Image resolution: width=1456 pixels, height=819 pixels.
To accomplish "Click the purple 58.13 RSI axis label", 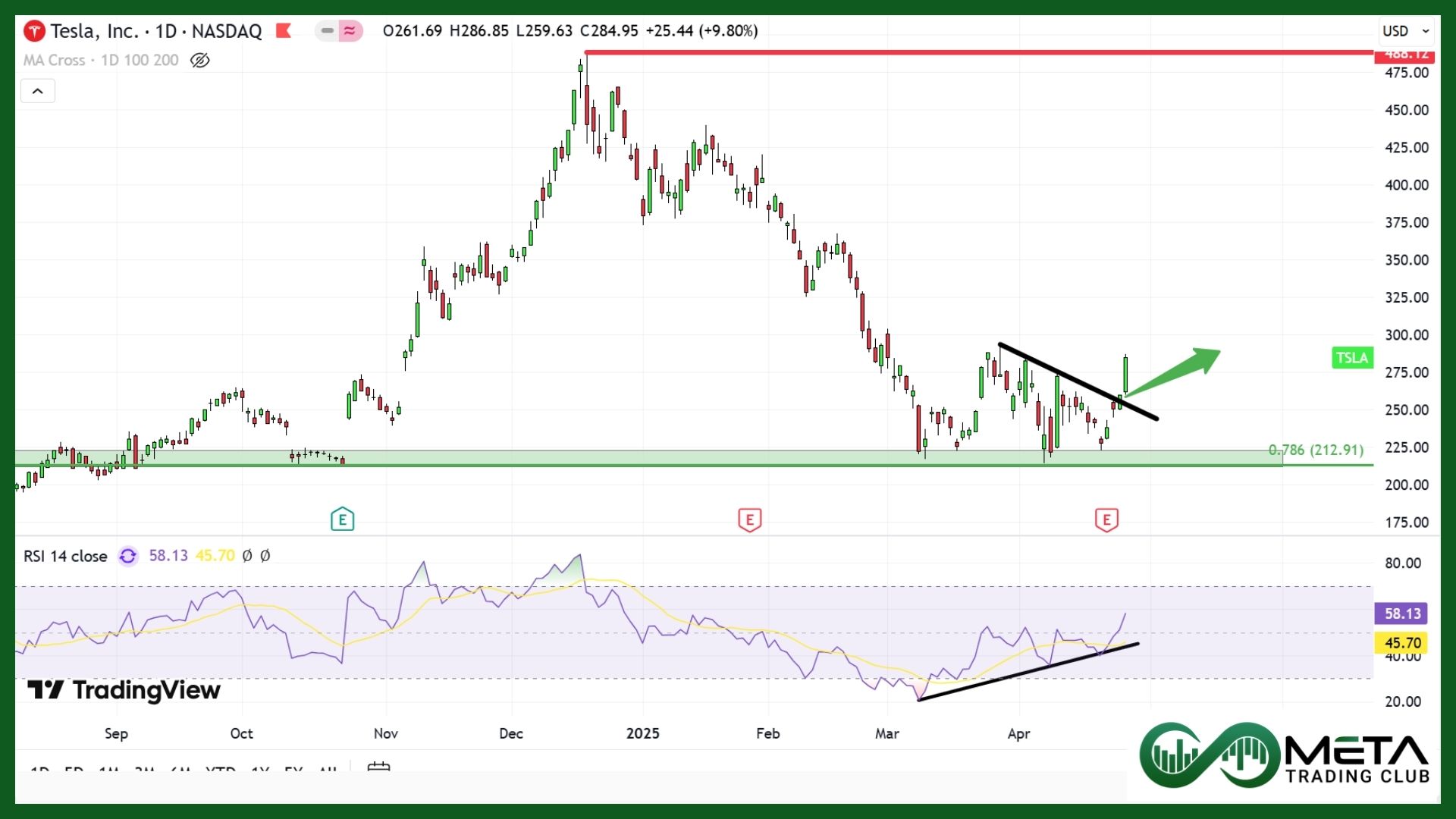I will pos(1401,613).
